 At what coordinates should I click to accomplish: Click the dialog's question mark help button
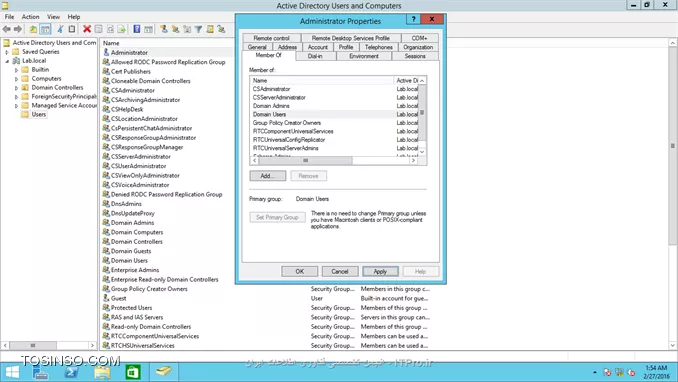pyautogui.click(x=413, y=19)
